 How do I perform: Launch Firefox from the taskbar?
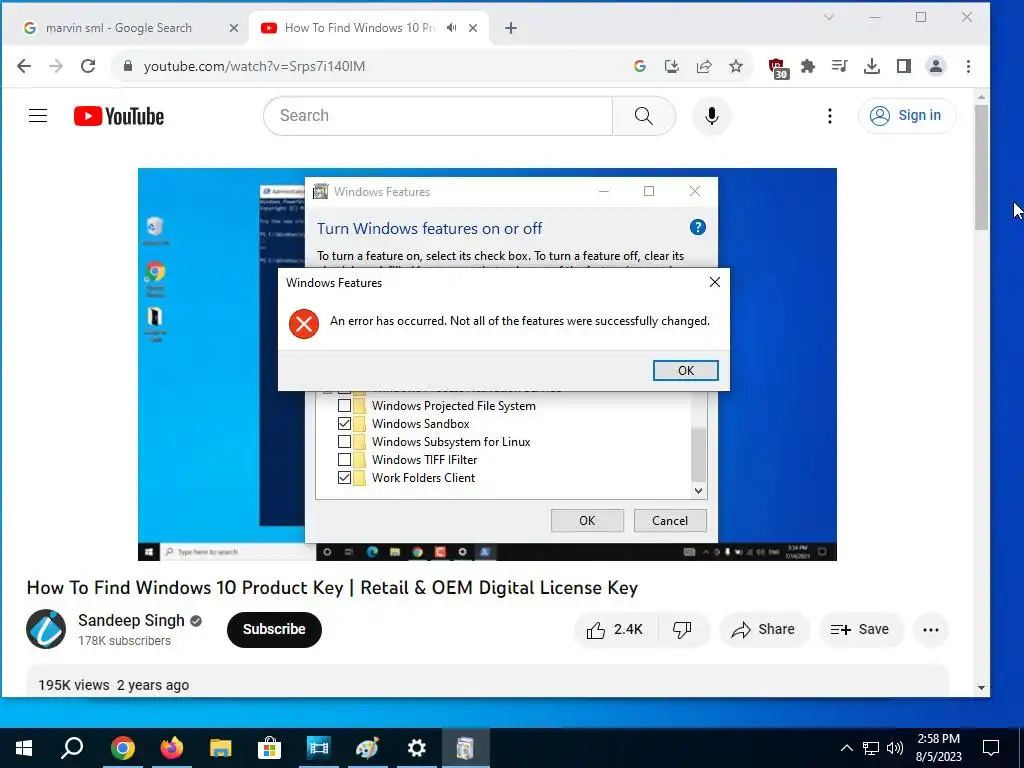point(172,748)
